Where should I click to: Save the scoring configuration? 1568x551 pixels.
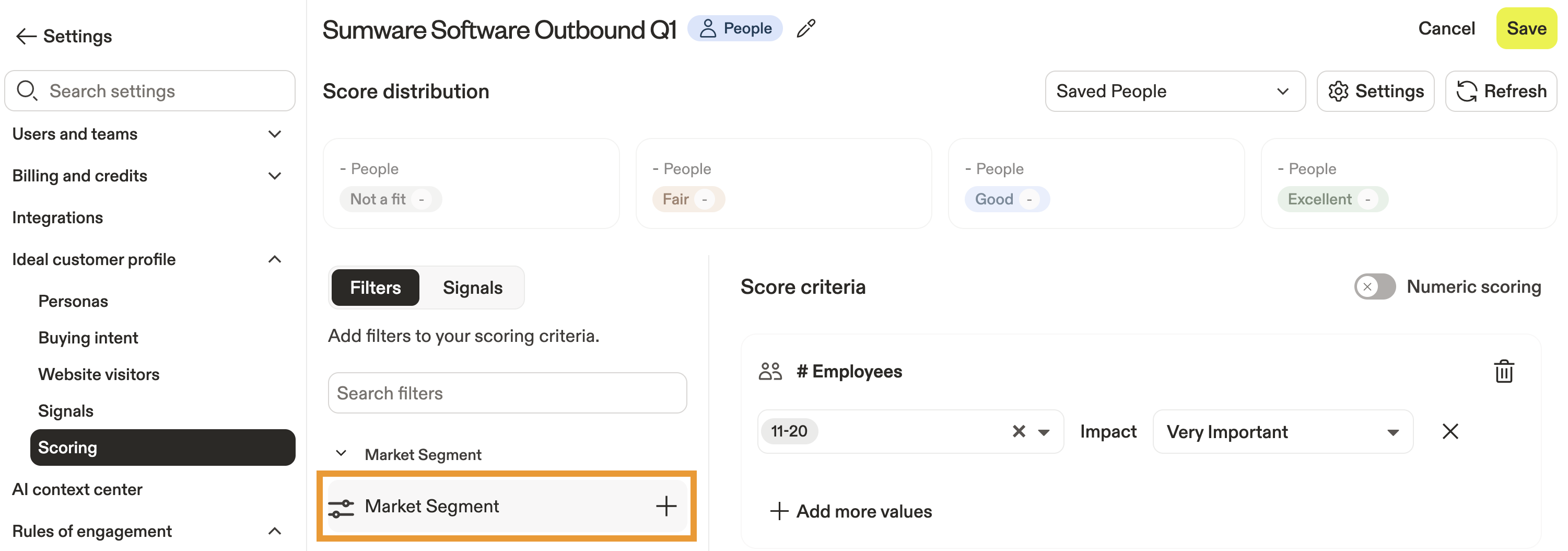tap(1526, 29)
